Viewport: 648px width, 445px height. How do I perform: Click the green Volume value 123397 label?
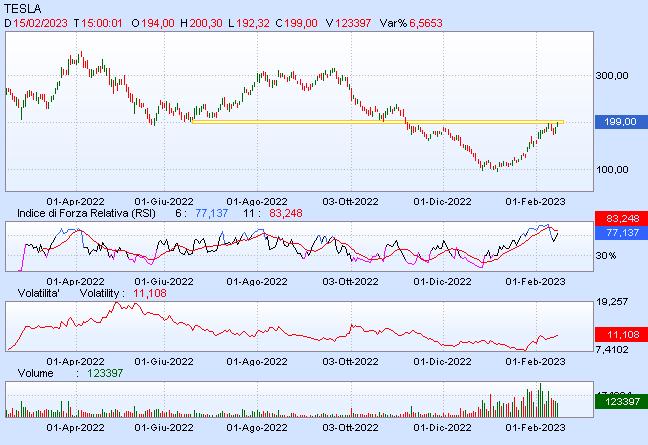click(105, 374)
